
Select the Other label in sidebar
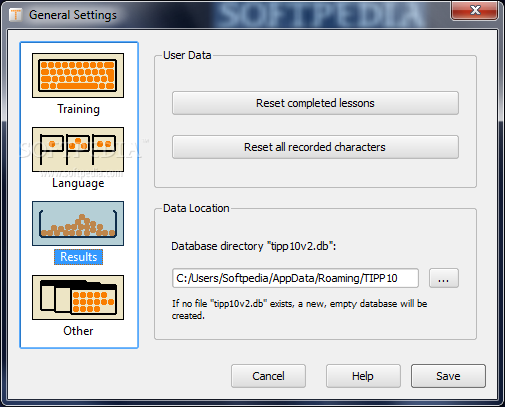(x=78, y=331)
